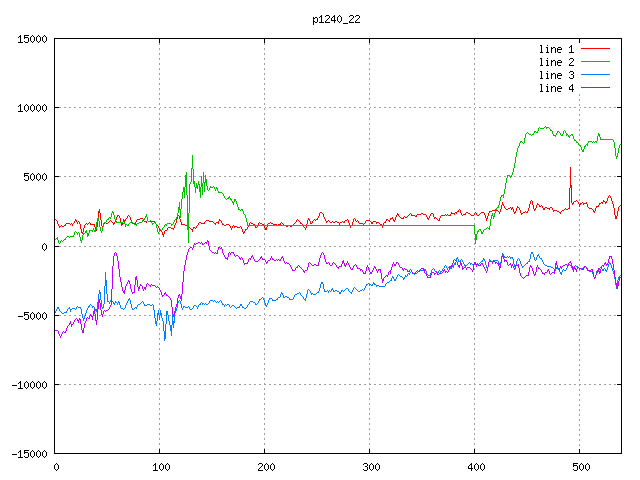Click the green line sample beside line 2
Viewport: 640px width, 480px height.
[595, 62]
